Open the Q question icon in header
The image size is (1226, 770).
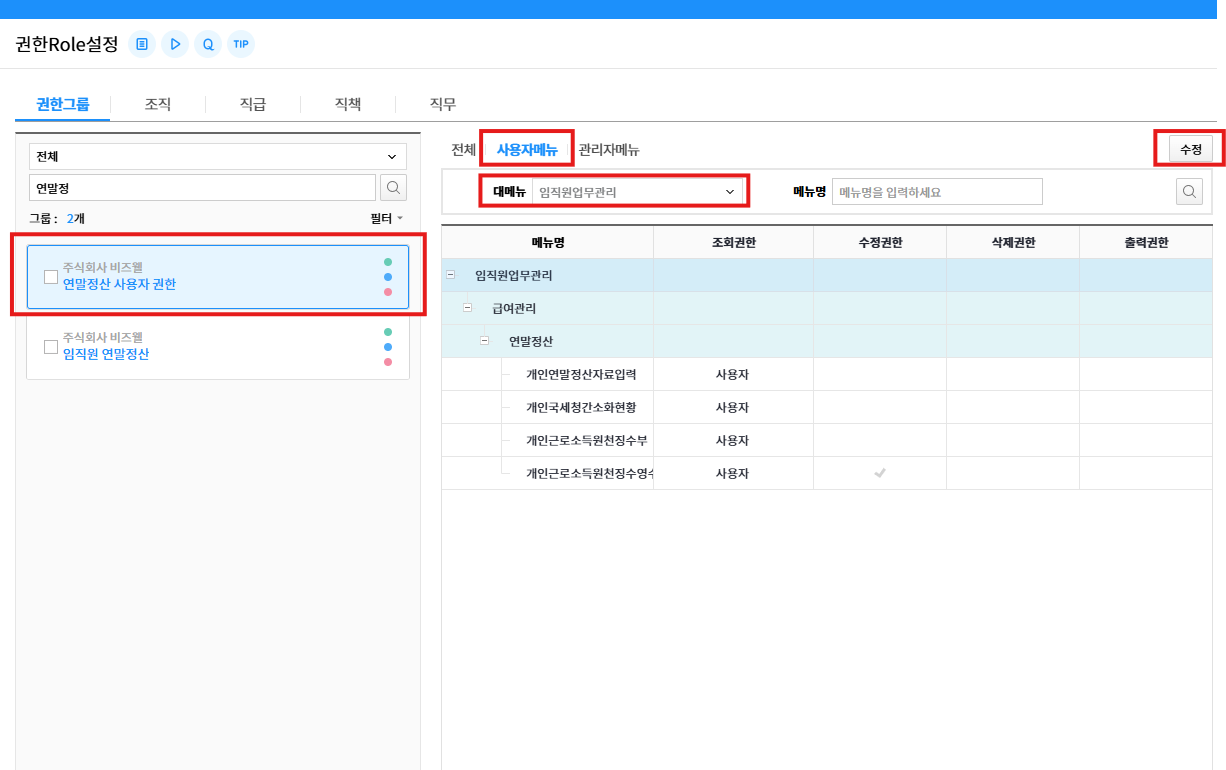tap(208, 44)
